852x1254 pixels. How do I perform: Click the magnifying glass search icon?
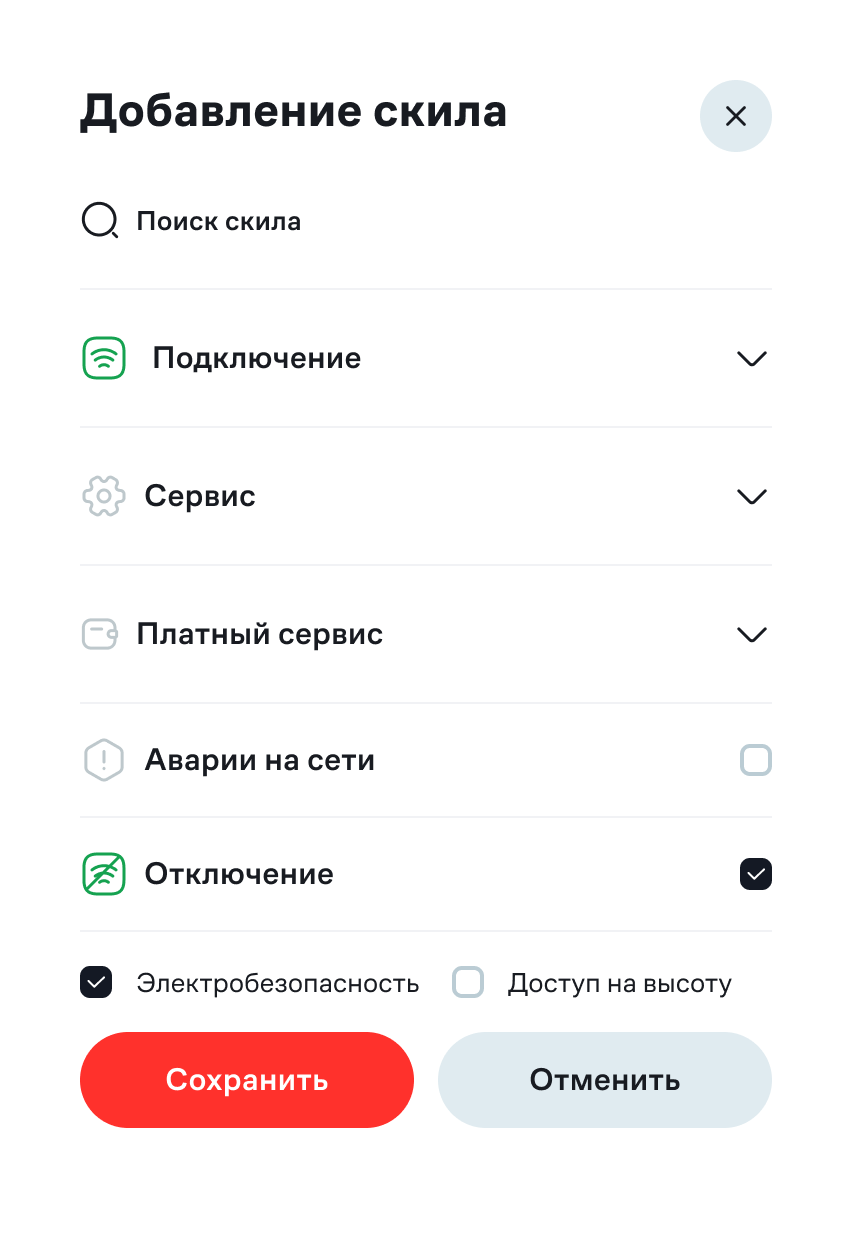click(x=99, y=221)
